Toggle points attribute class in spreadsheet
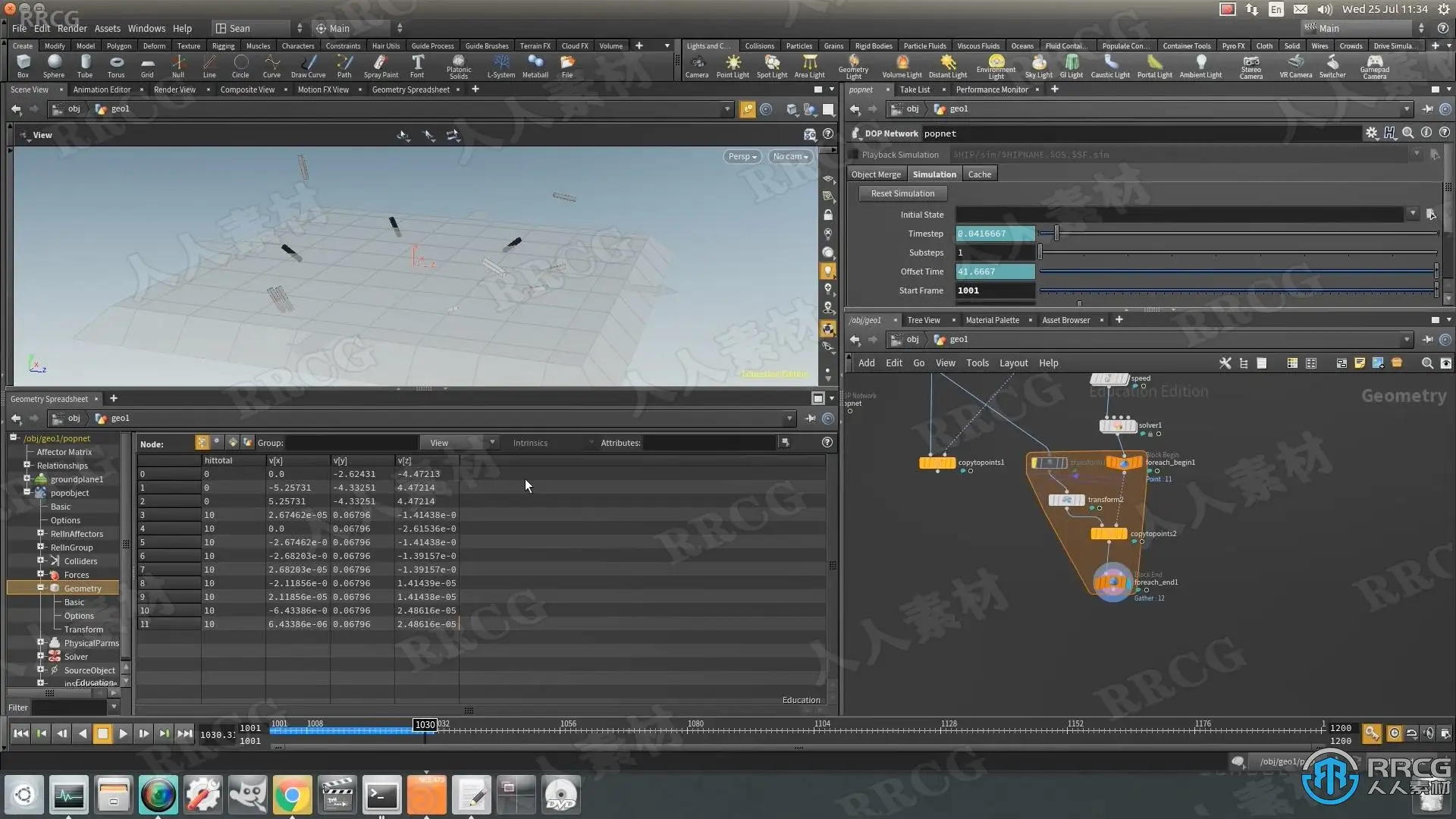This screenshot has height=819, width=1456. click(x=202, y=442)
